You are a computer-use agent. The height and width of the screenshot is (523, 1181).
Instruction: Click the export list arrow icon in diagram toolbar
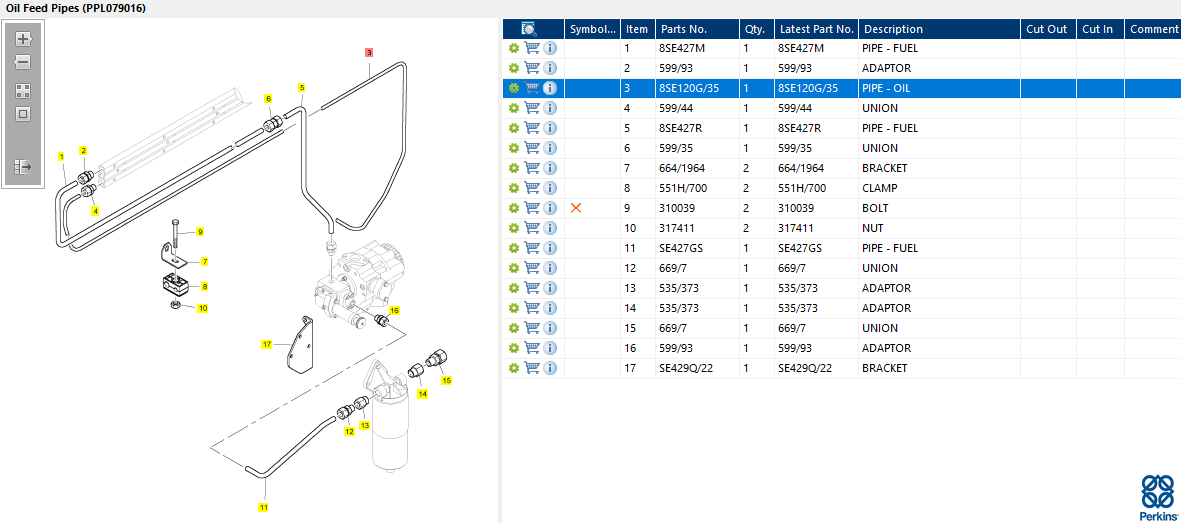[x=23, y=167]
